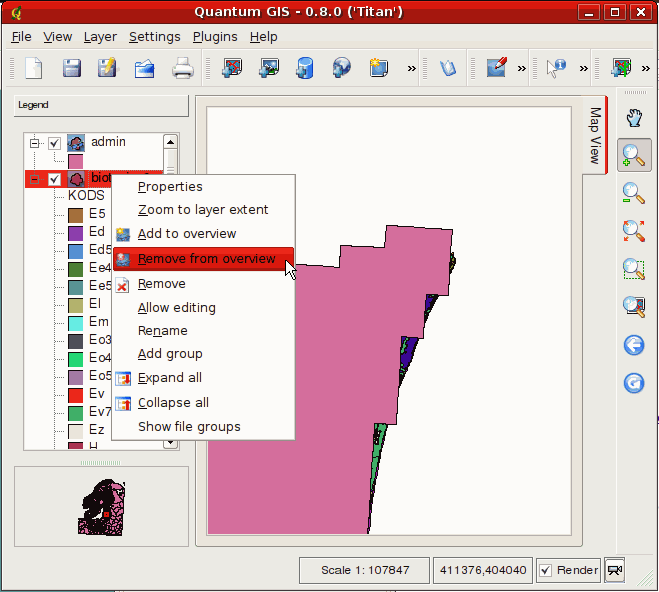This screenshot has height=592, width=659.
Task: Toggle the highlighted biotopi layer visibility checkbox
Action: [x=54, y=179]
